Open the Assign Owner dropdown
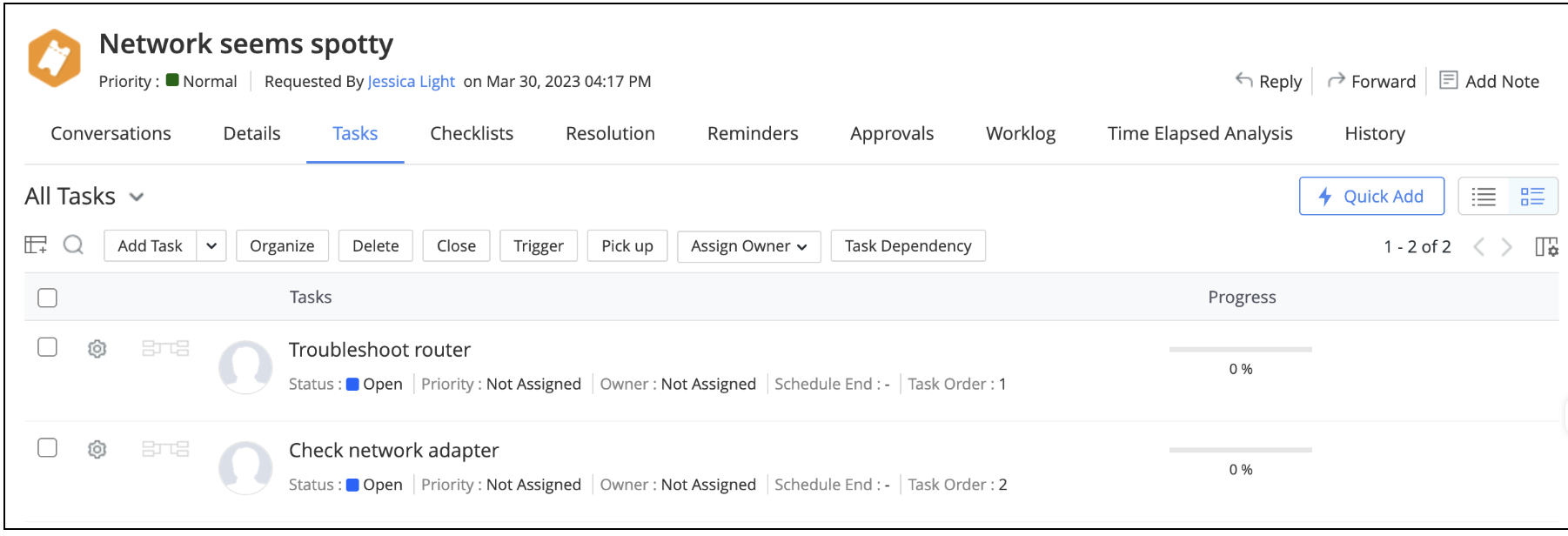This screenshot has height=536, width=1568. (x=748, y=246)
